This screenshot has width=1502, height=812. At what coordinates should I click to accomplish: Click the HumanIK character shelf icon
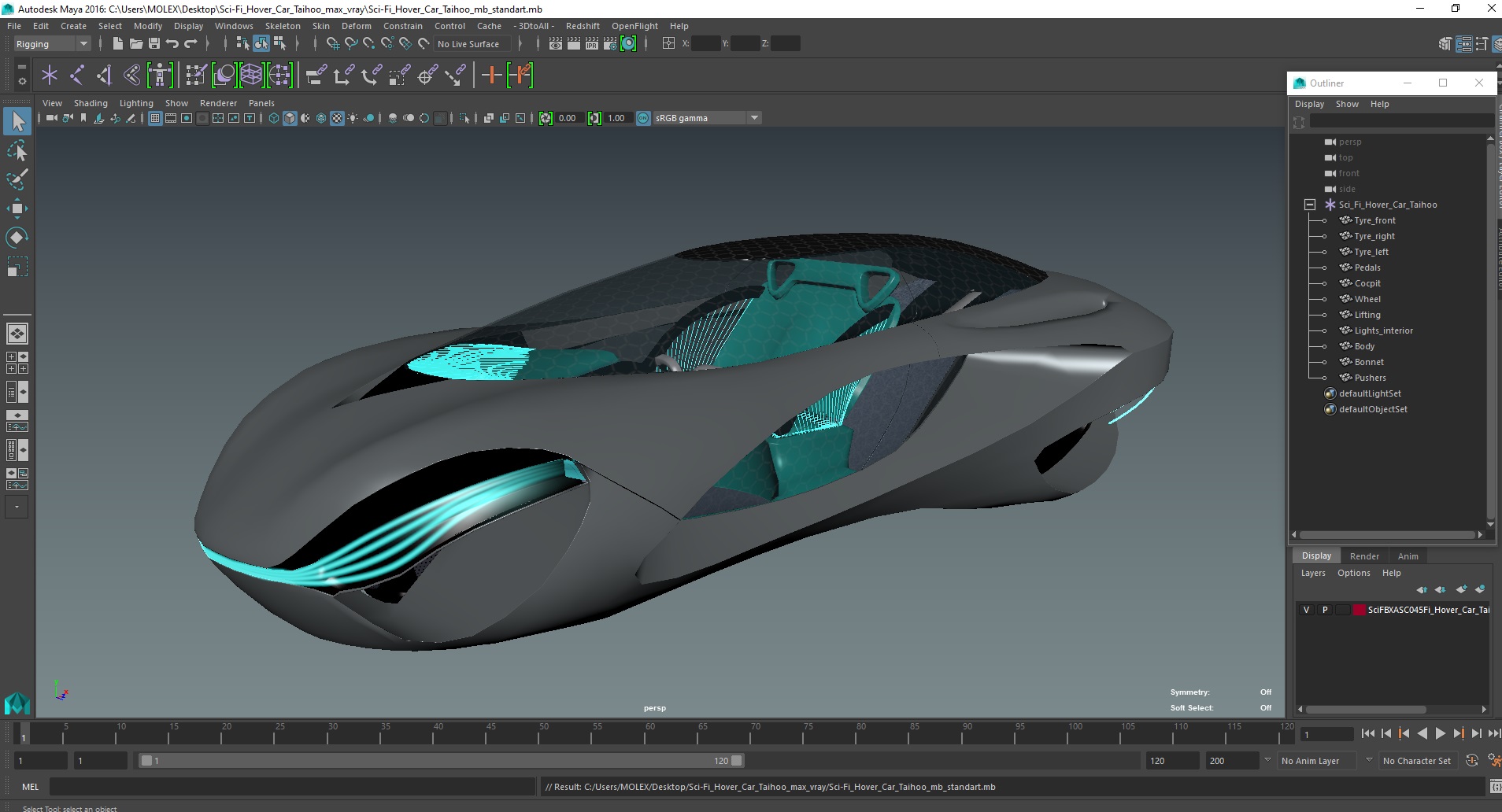160,76
